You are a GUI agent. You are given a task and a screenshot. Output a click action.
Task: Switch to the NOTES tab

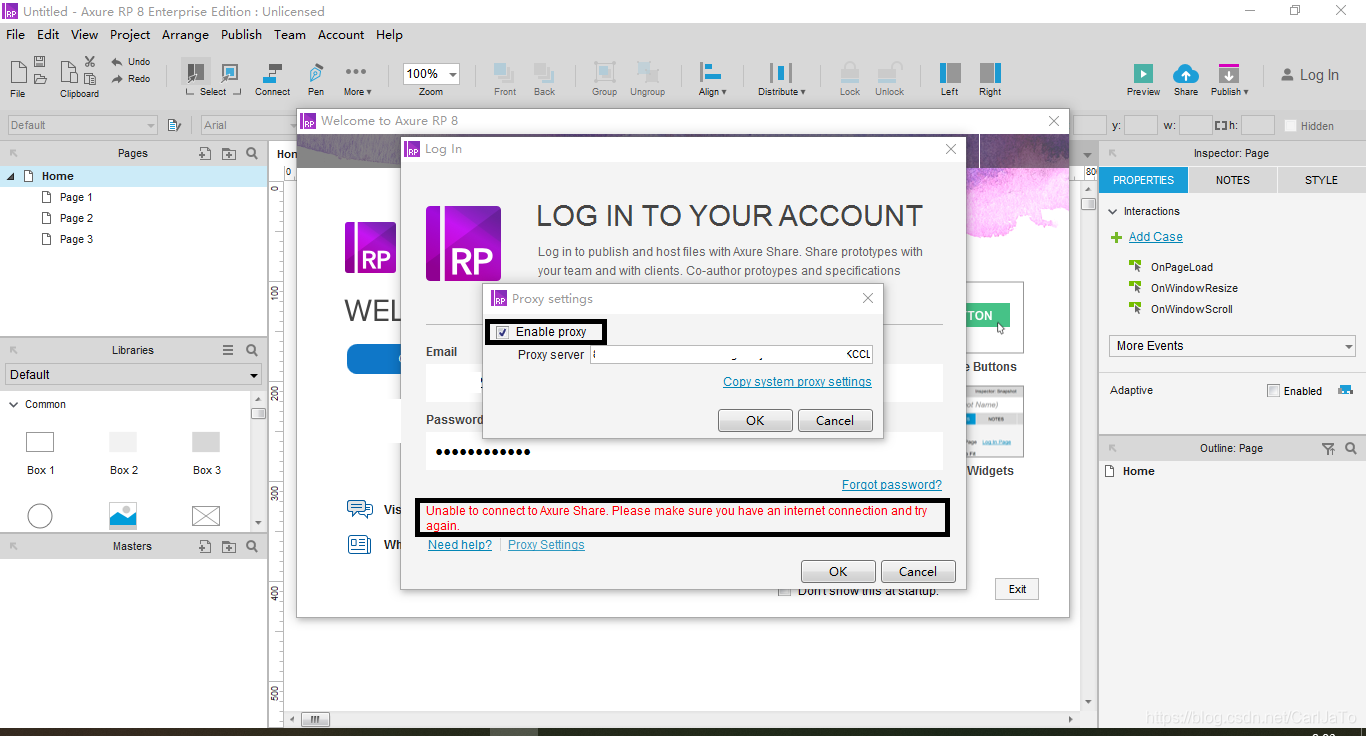[1232, 180]
